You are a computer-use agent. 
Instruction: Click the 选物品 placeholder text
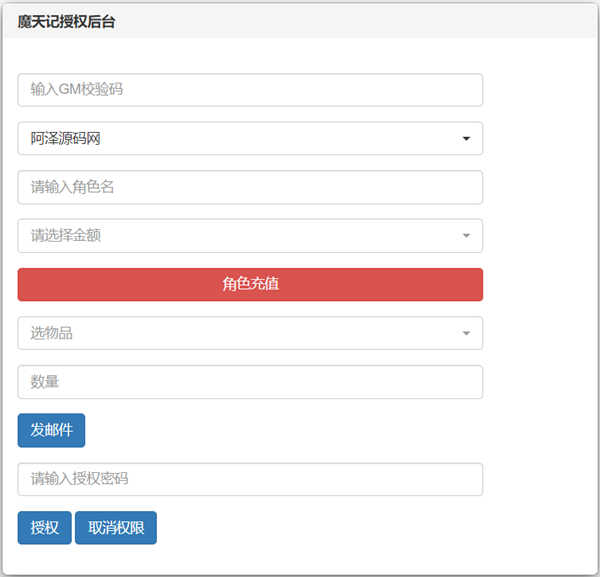point(52,334)
